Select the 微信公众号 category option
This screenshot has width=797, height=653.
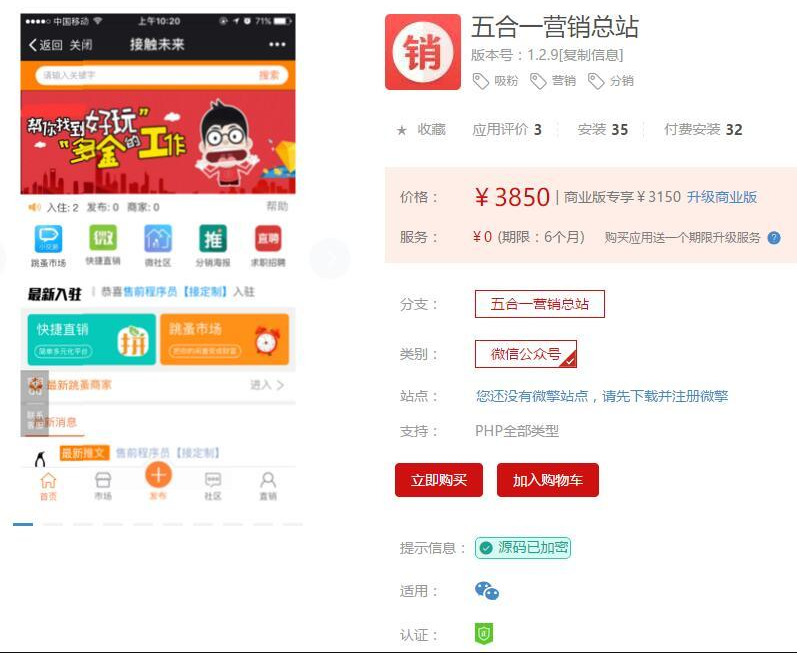click(x=526, y=354)
